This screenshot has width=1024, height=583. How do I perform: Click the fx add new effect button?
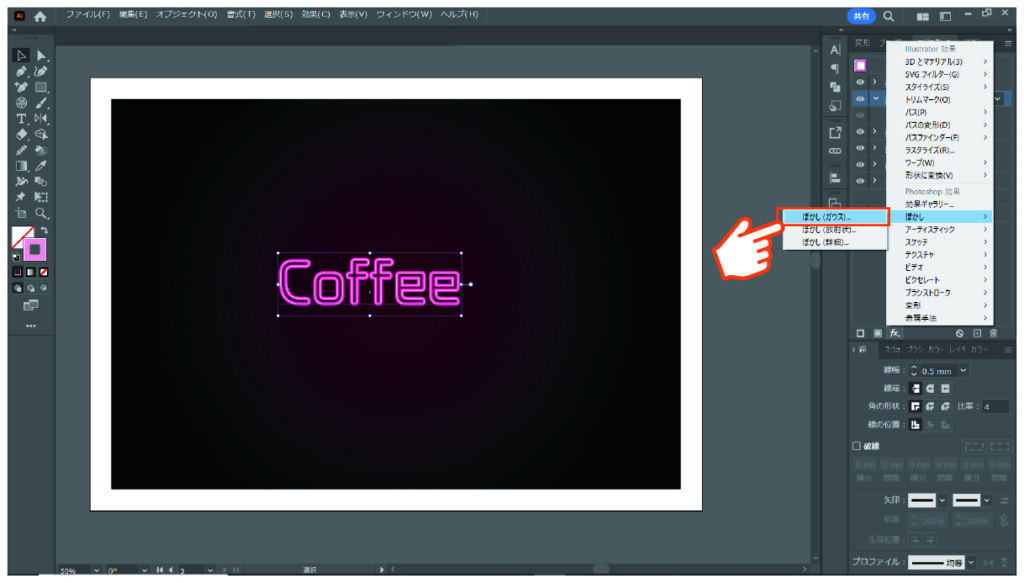(x=895, y=333)
